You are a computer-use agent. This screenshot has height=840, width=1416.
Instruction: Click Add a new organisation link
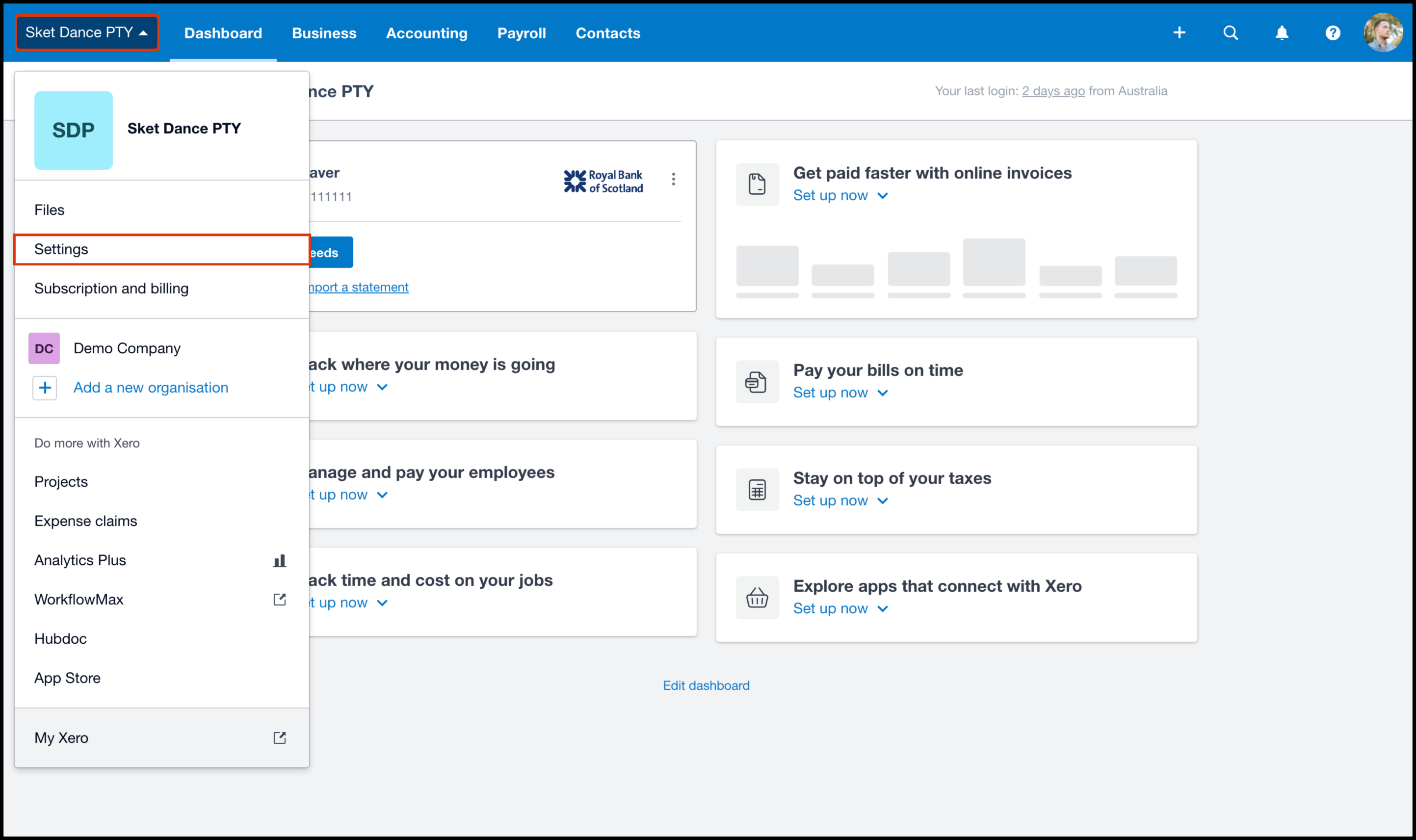coord(151,388)
